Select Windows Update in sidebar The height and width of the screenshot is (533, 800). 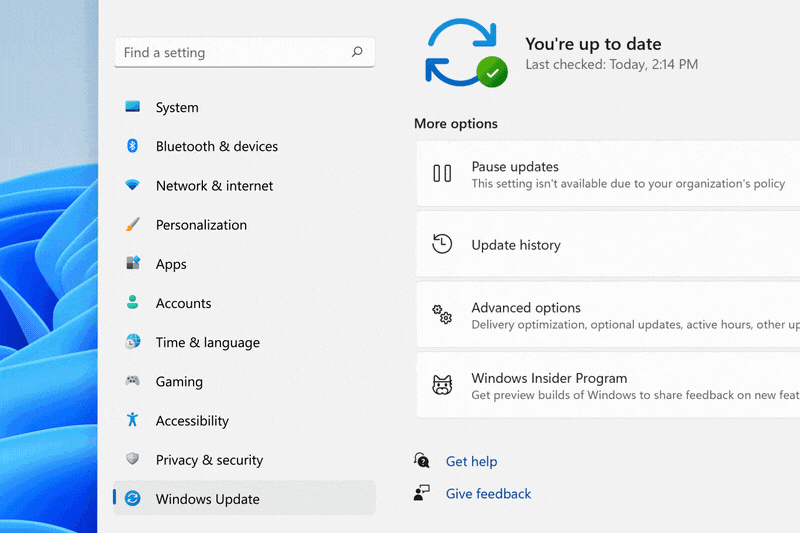coord(207,499)
